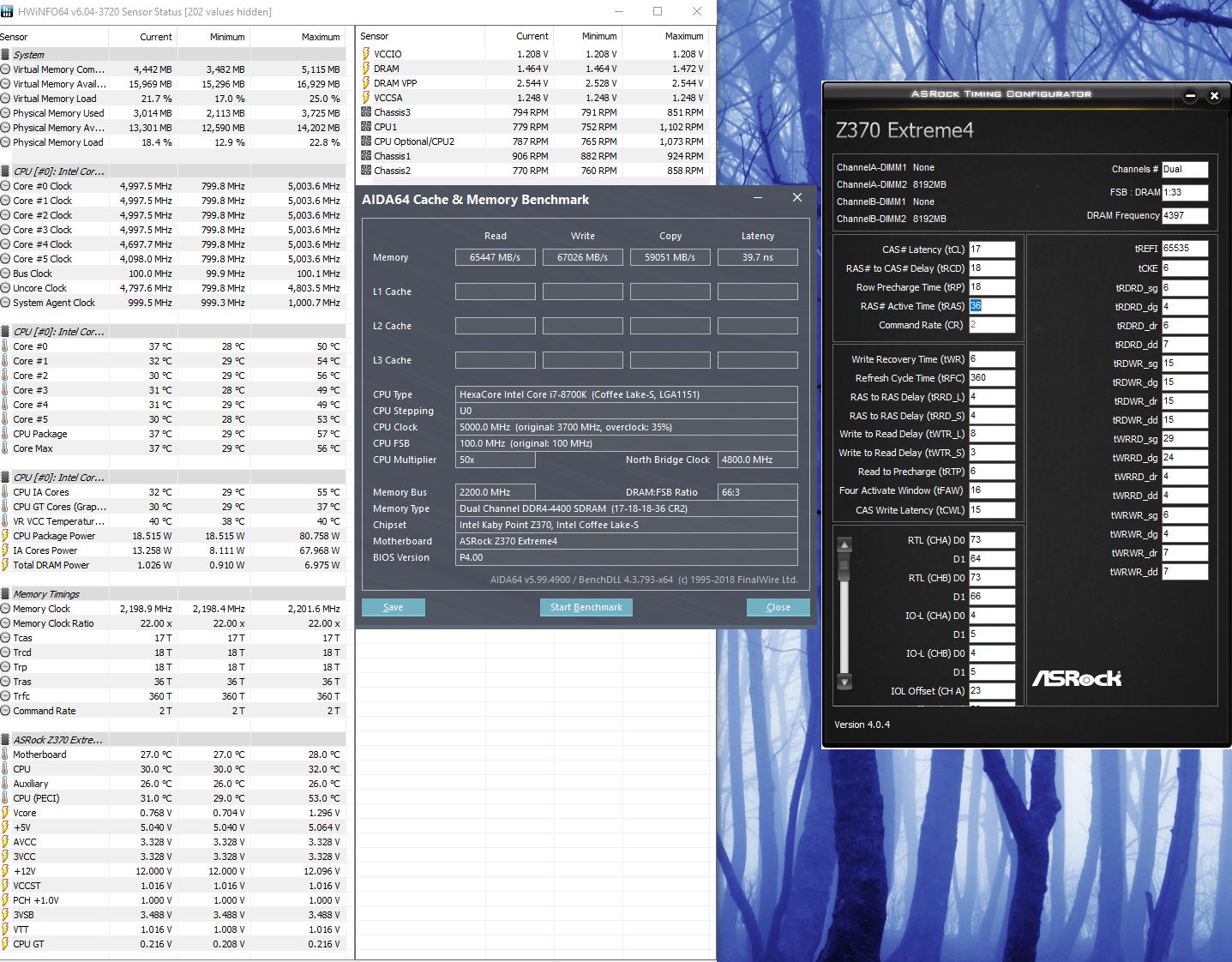Select the Memory Clock Ratio row

click(172, 623)
